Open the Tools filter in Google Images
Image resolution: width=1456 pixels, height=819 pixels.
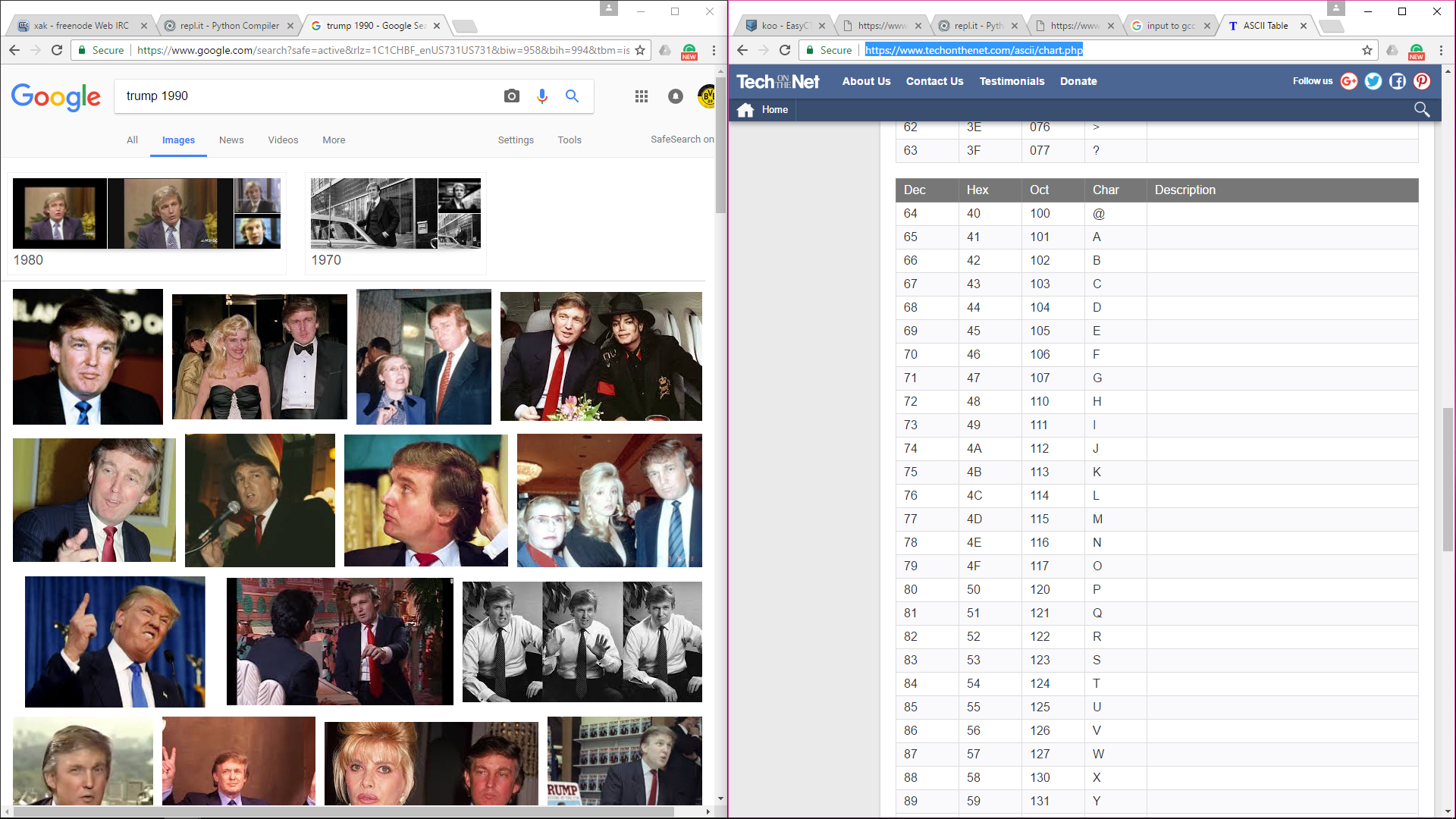[x=570, y=140]
